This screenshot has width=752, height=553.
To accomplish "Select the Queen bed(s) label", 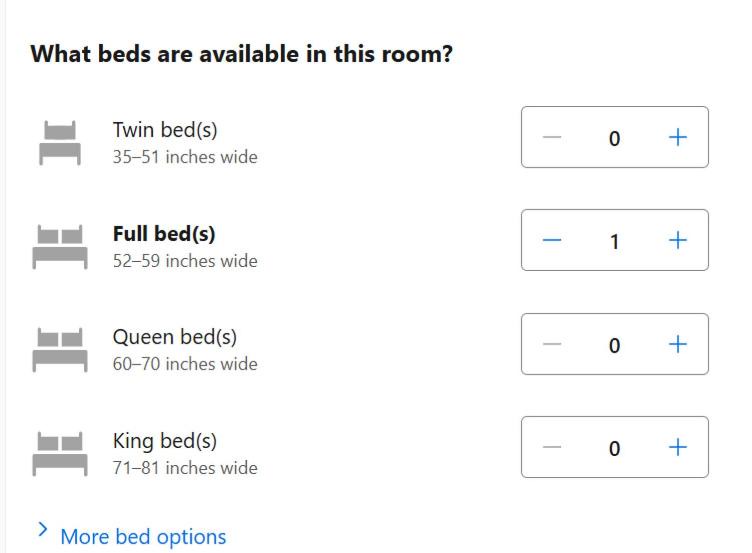I will coord(175,337).
